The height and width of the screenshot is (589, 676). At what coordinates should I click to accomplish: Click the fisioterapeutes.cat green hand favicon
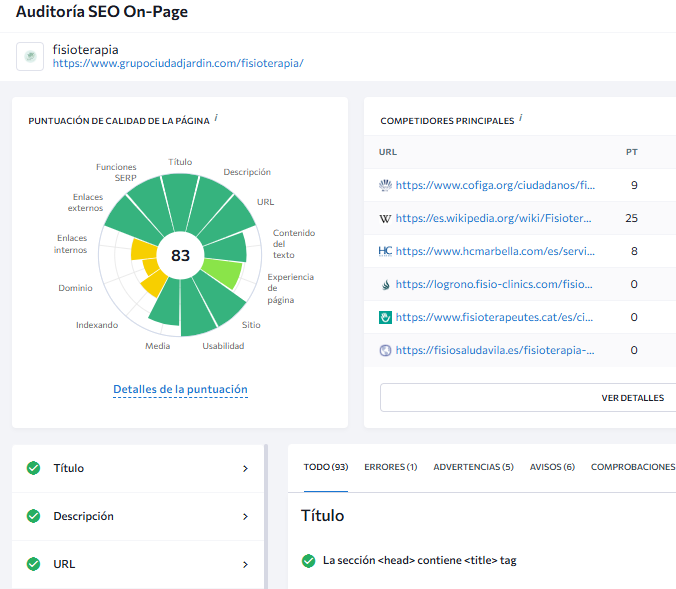[x=385, y=317]
